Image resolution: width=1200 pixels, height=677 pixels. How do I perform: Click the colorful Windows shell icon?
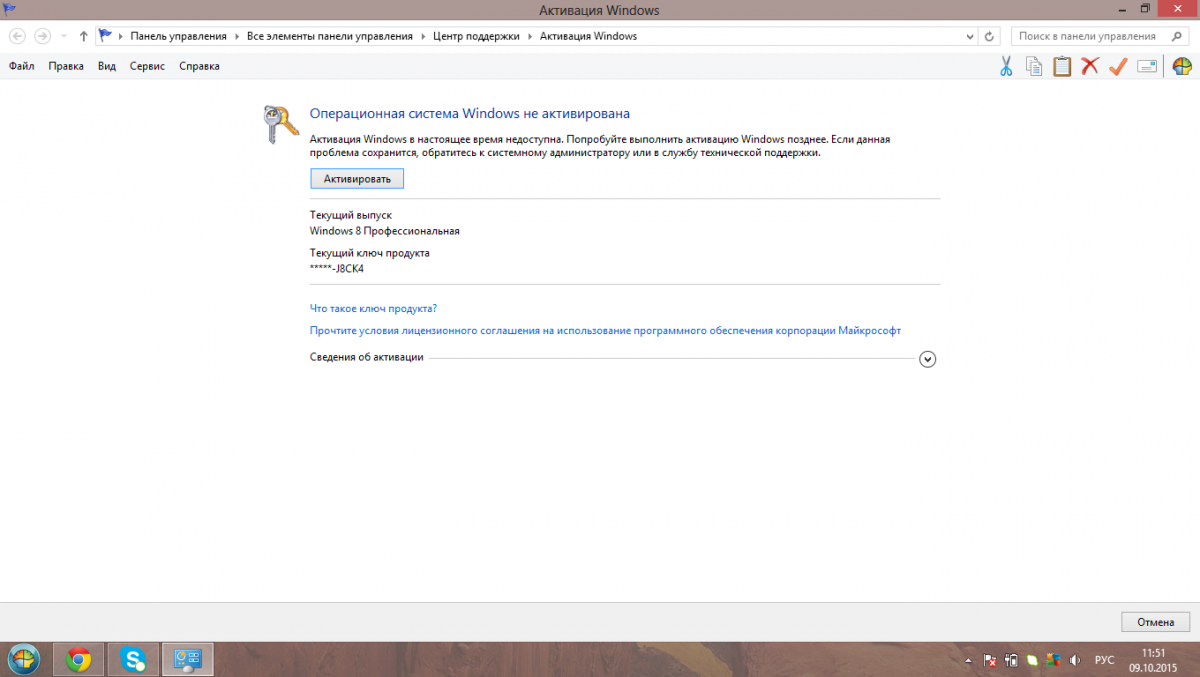tap(1182, 66)
